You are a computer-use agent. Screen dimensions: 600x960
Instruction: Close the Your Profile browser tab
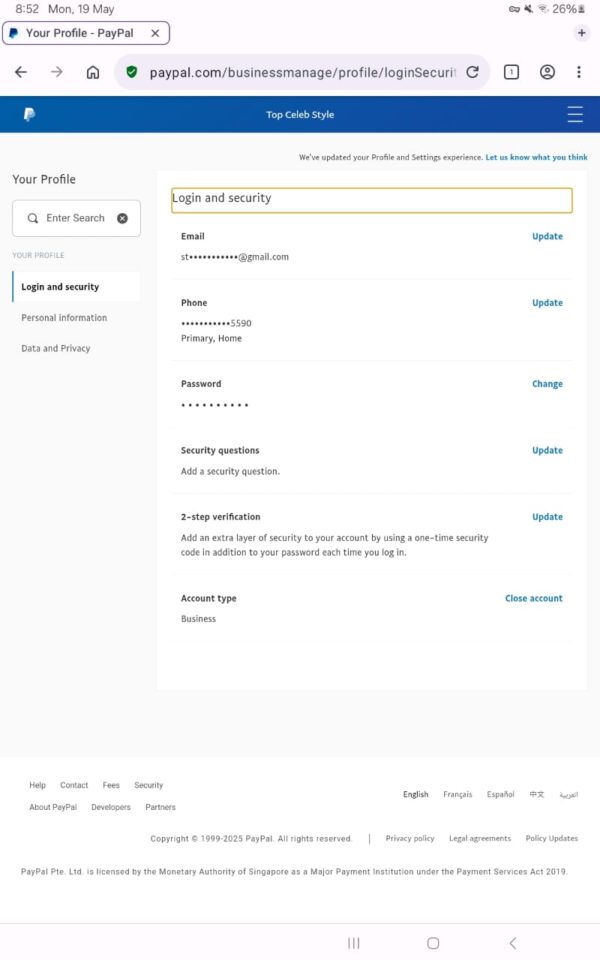pyautogui.click(x=155, y=33)
